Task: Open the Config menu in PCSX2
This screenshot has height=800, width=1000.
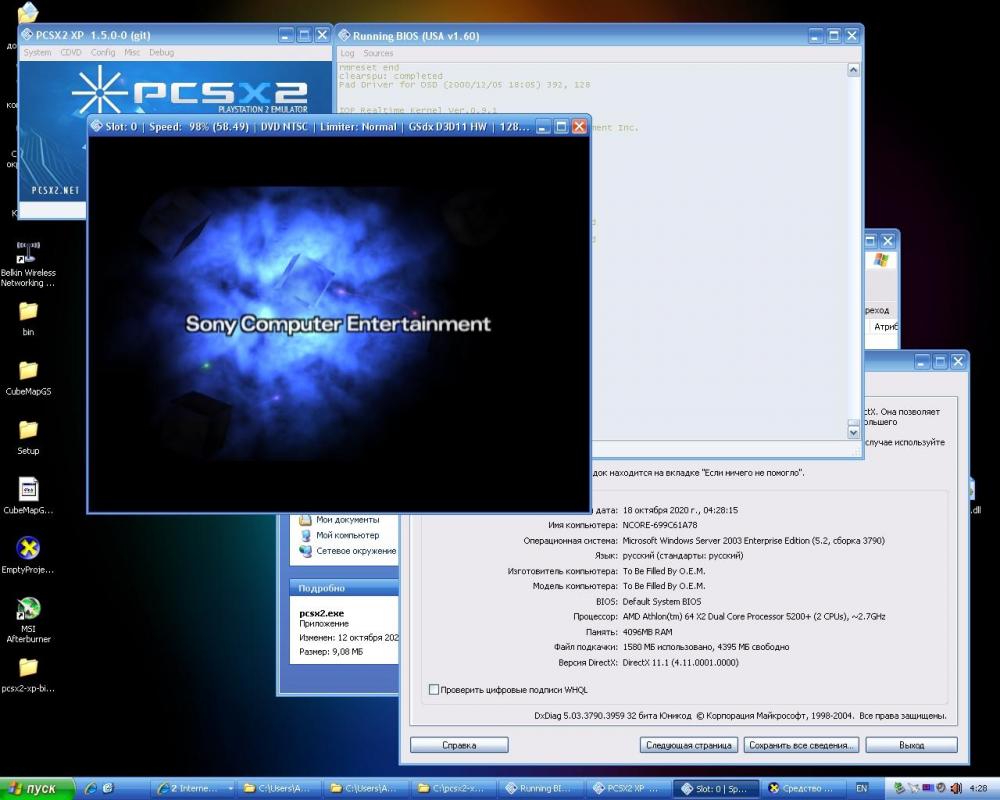Action: click(102, 52)
